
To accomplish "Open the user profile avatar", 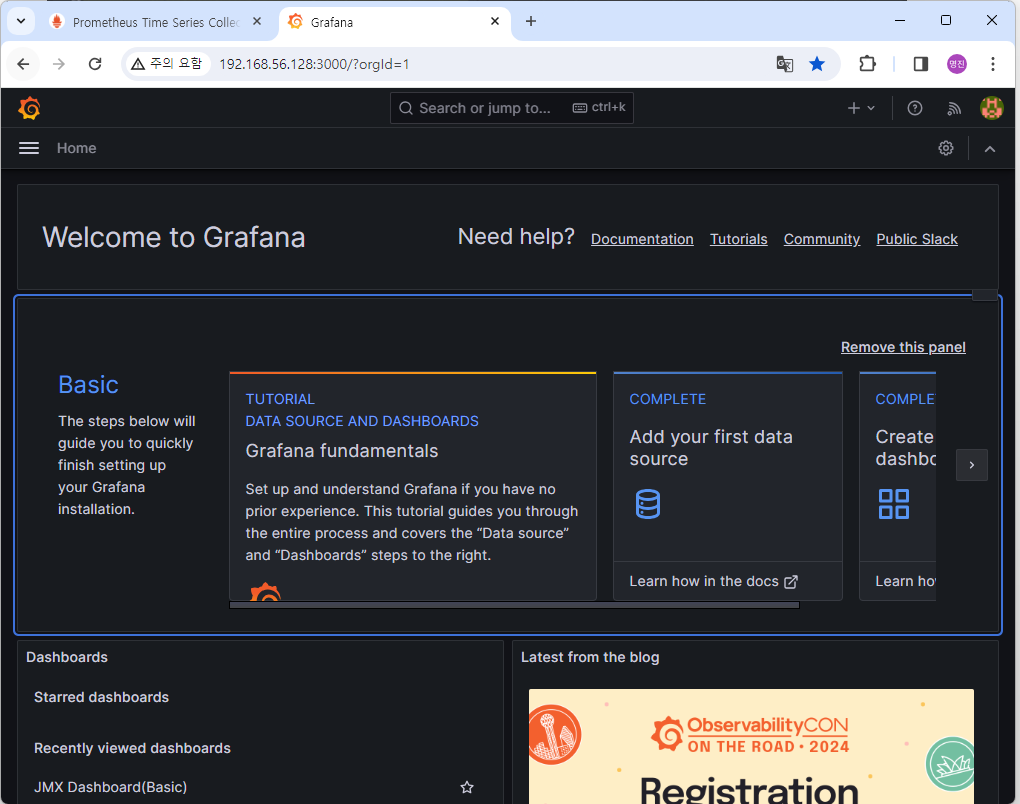I will point(991,108).
